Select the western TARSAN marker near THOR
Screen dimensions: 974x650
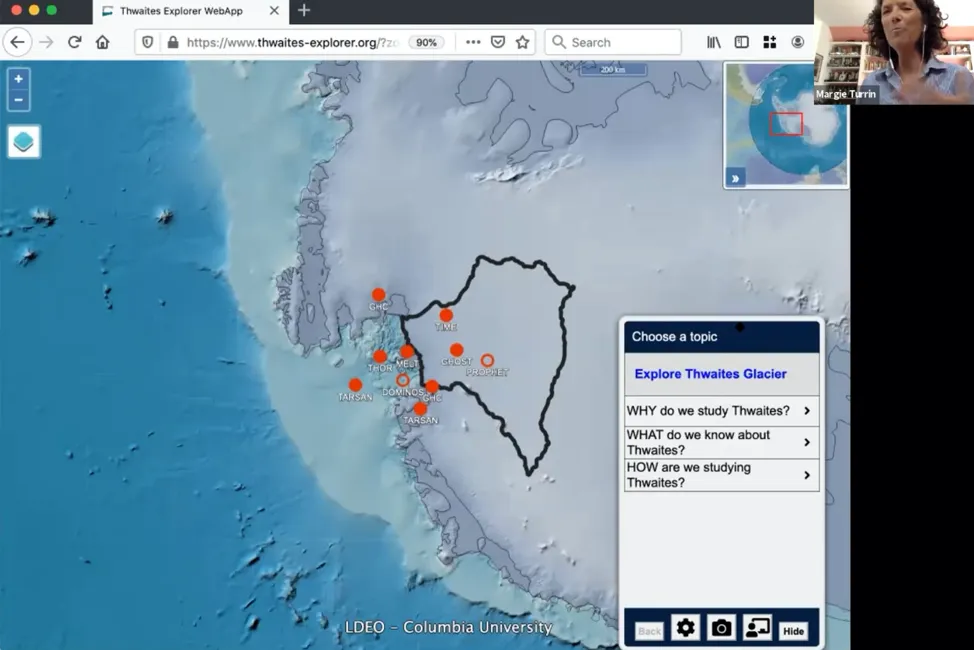[355, 385]
